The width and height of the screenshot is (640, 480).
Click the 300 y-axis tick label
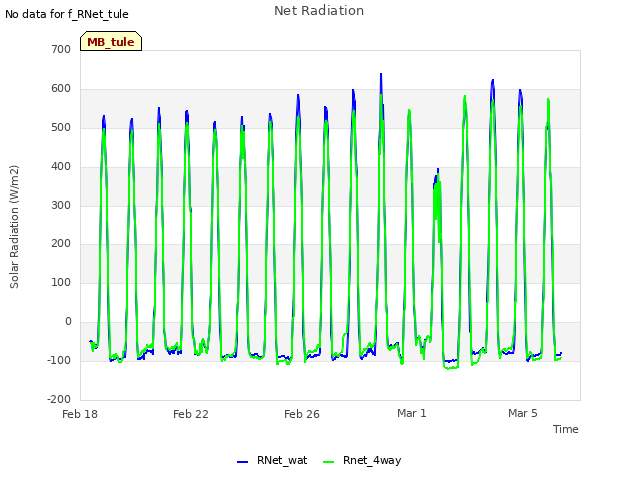61,205
